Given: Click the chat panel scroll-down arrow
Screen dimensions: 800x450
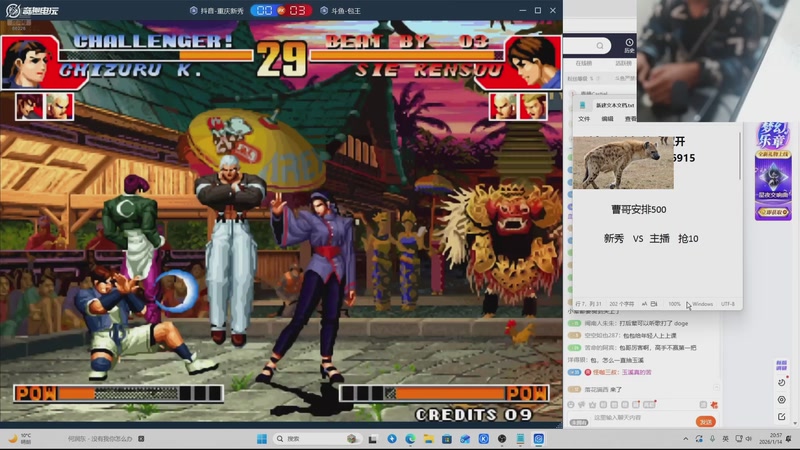Looking at the screenshot, I should coord(795,423).
